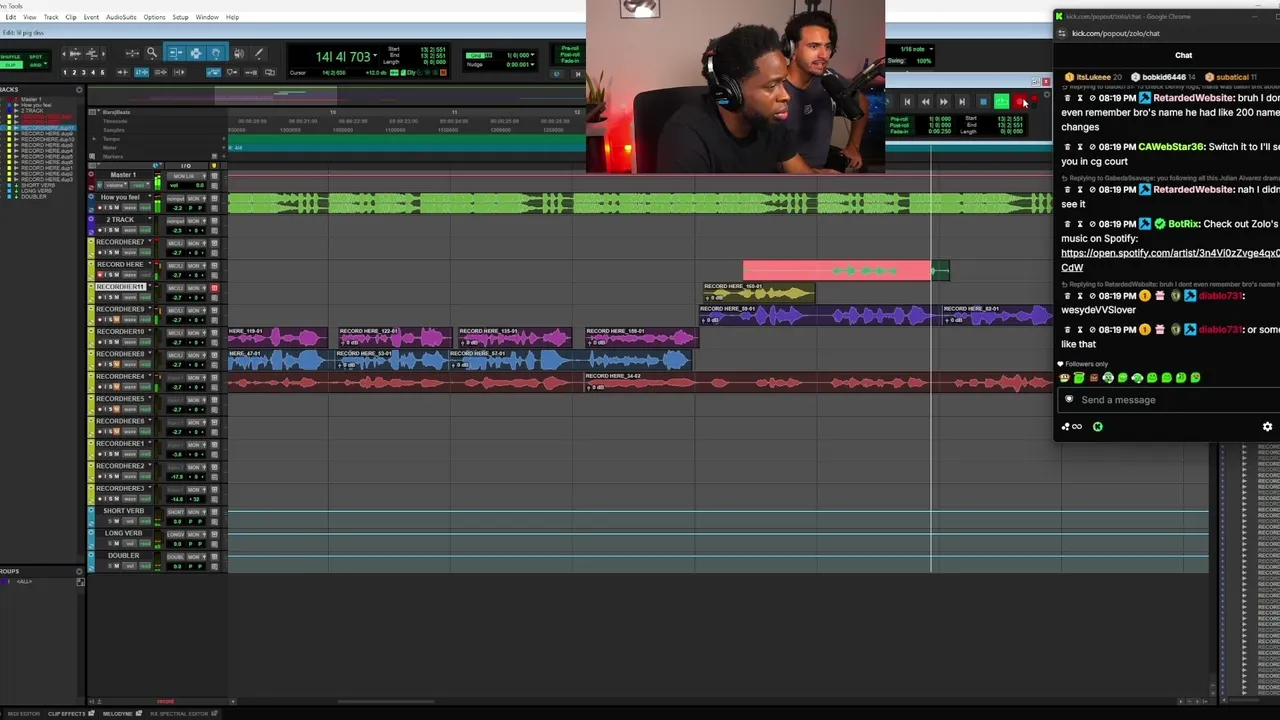The image size is (1280, 720).
Task: Open the Groups list menu icon
Action: [x=79, y=571]
